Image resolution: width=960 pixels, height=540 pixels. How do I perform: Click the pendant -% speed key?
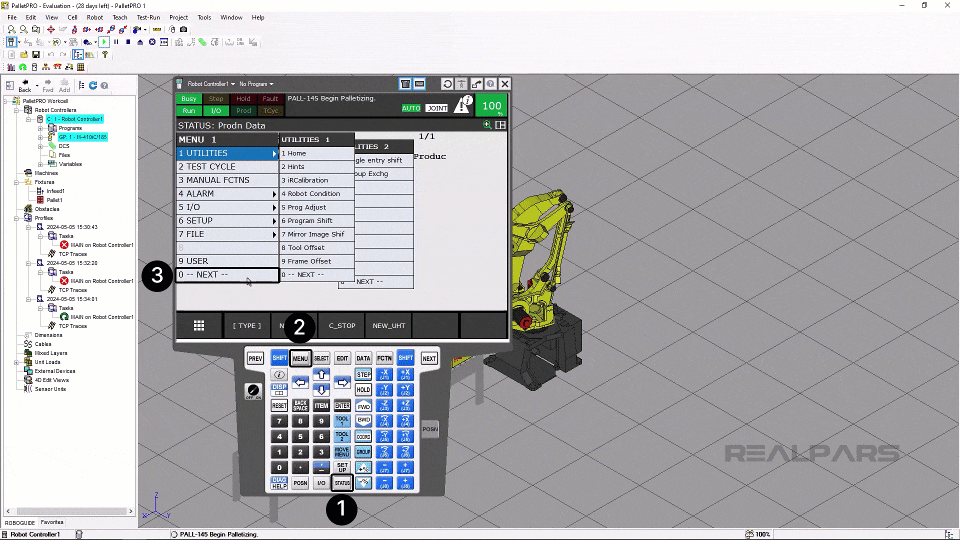(363, 483)
